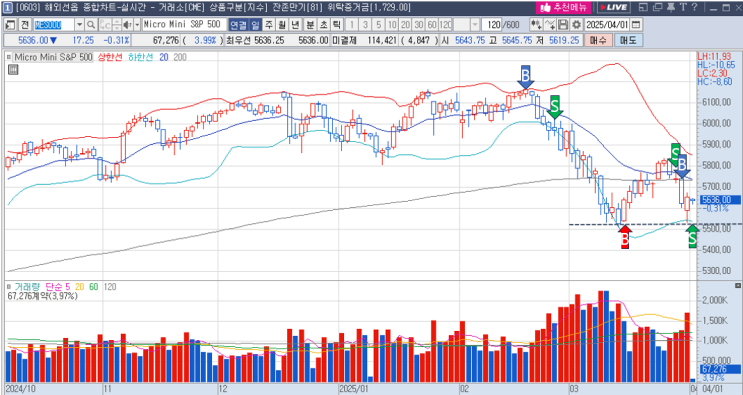Click the 200 moving average legend label
Viewport: 743px width, 395px height.
pyautogui.click(x=180, y=57)
